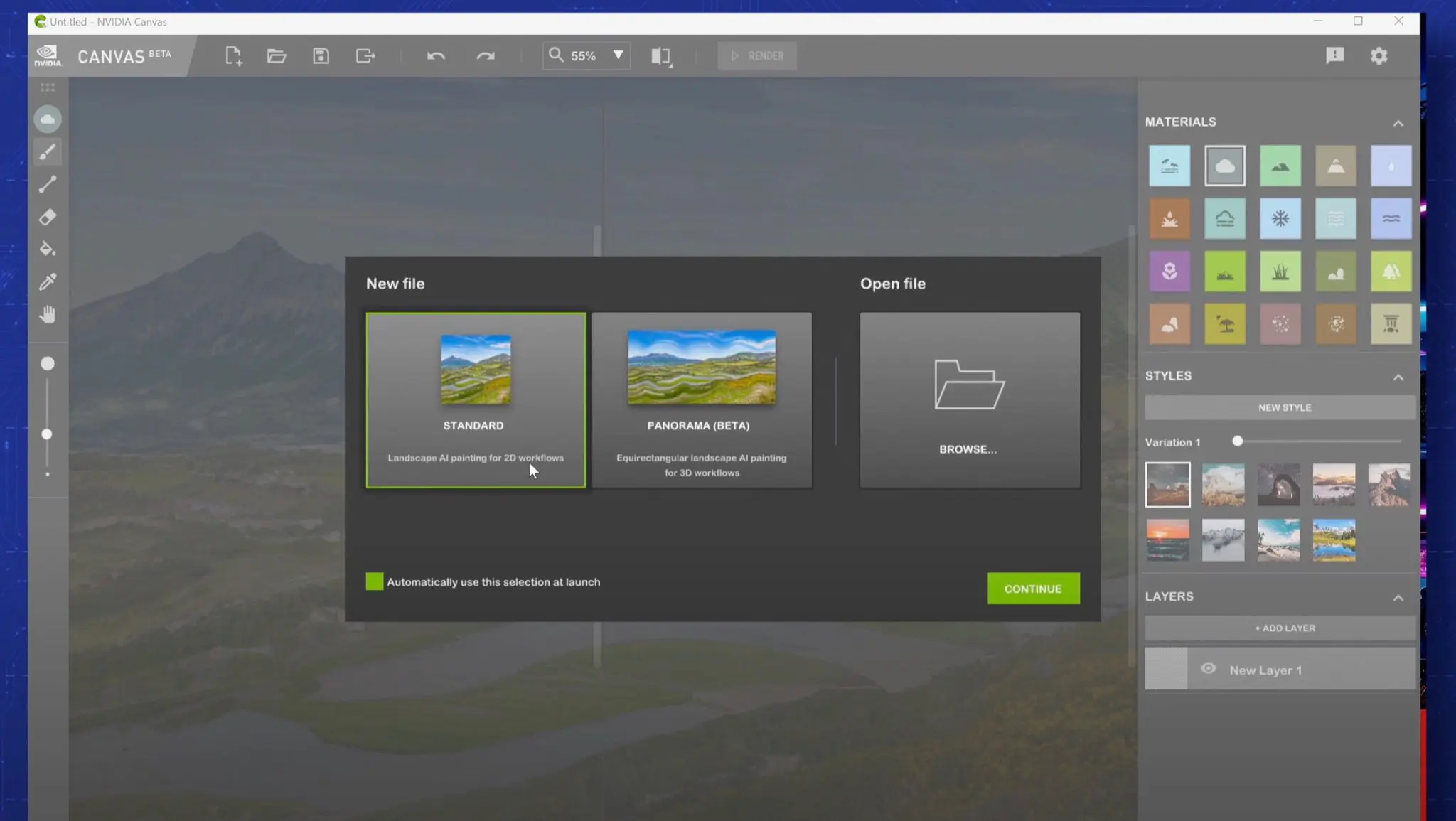
Task: Choose the low Bush material
Action: [x=1225, y=271]
